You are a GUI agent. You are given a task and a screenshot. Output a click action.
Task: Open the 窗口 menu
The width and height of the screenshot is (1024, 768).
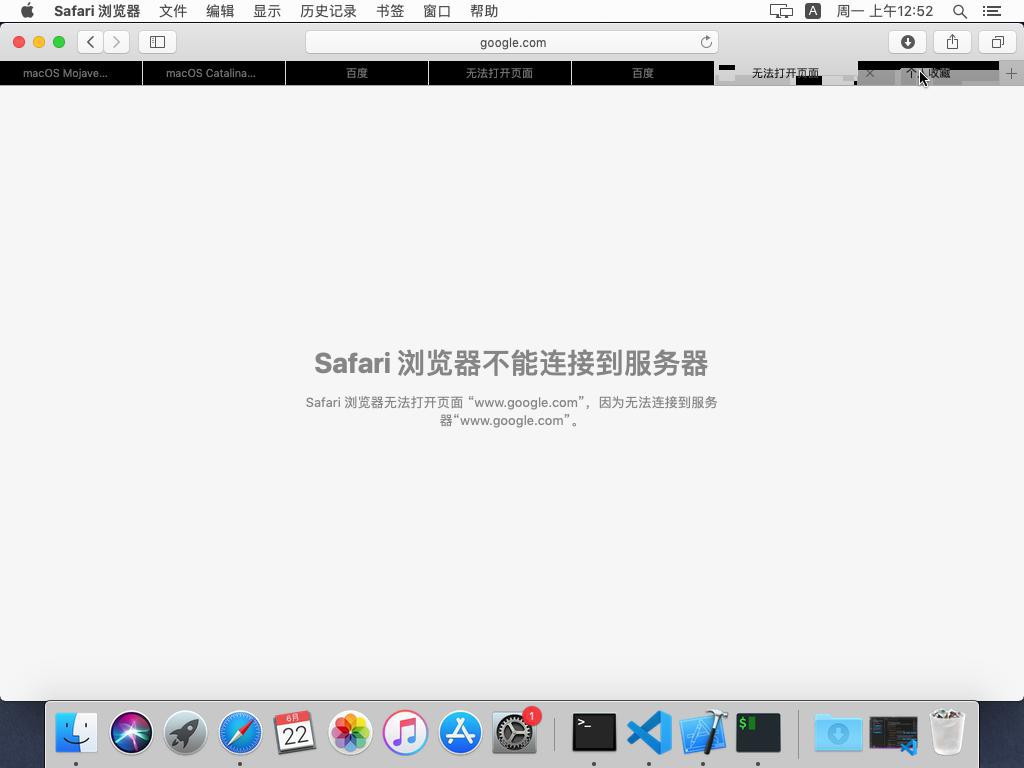pos(437,11)
